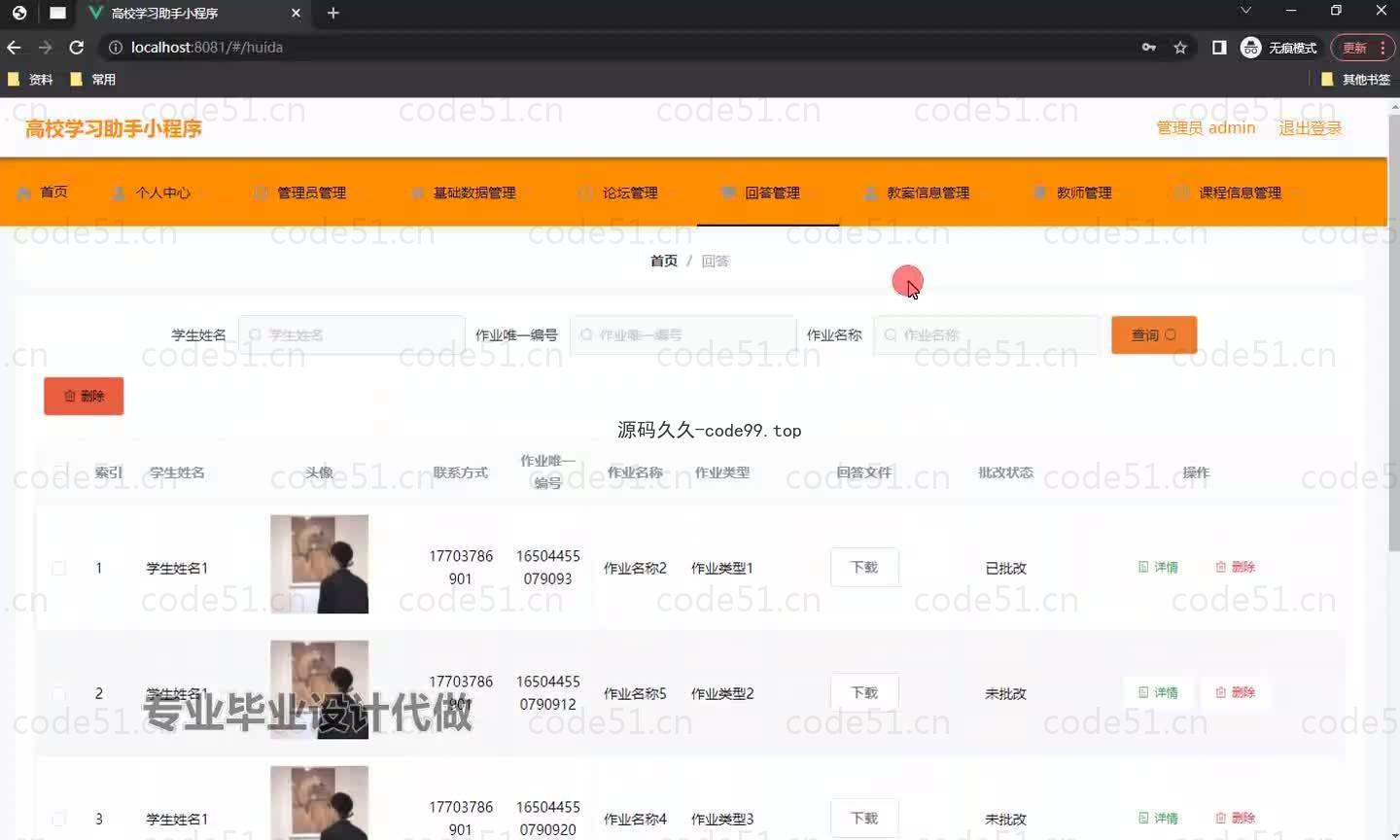The height and width of the screenshot is (840, 1400).
Task: Click the orange 查询 search button
Action: pyautogui.click(x=1154, y=334)
